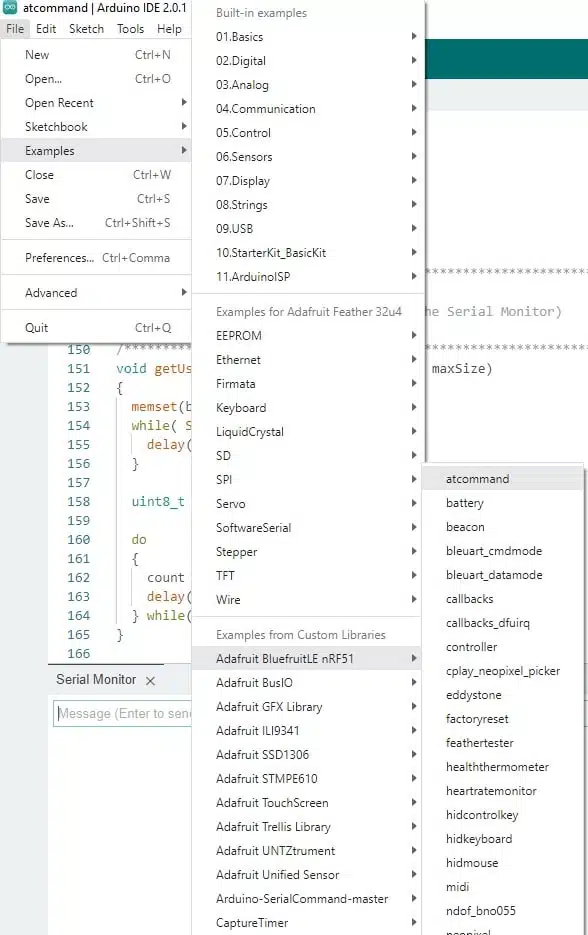Open the SoftwareSerial examples submenu

pyautogui.click(x=308, y=528)
